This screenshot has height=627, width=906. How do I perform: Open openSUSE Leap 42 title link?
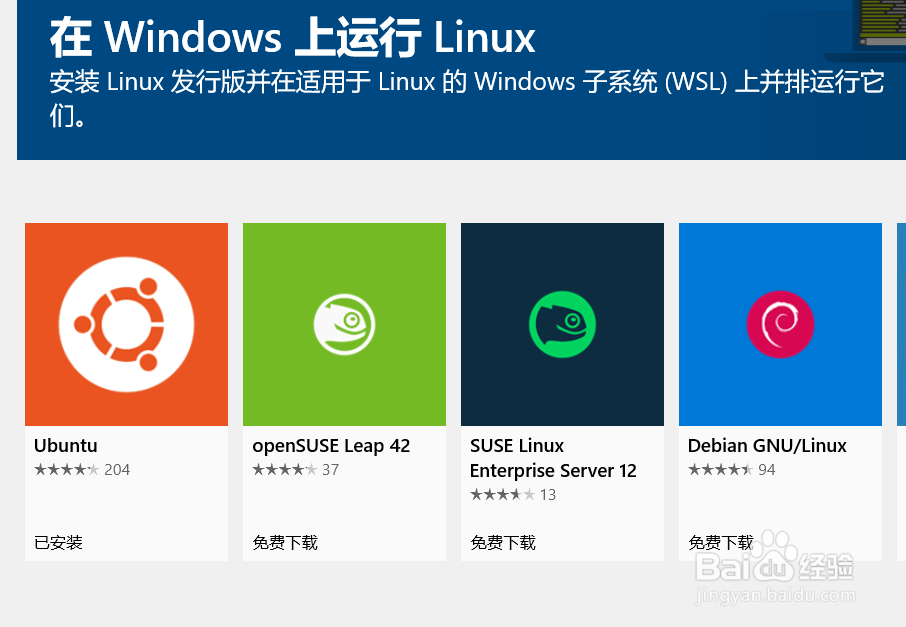coord(331,446)
